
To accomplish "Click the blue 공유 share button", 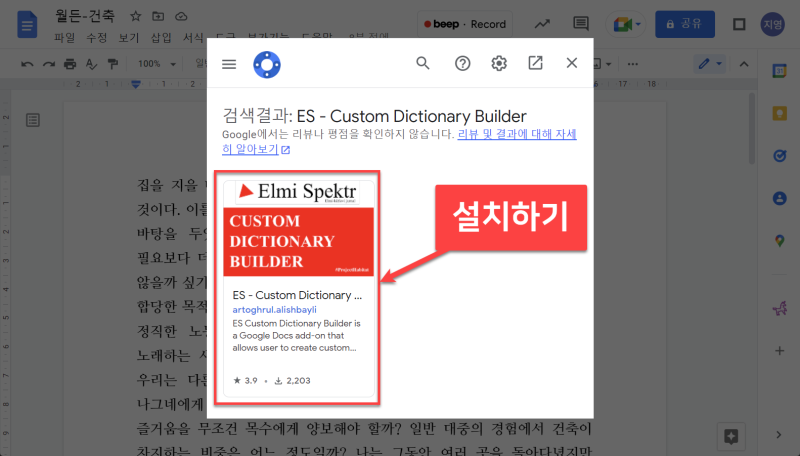I will click(685, 24).
